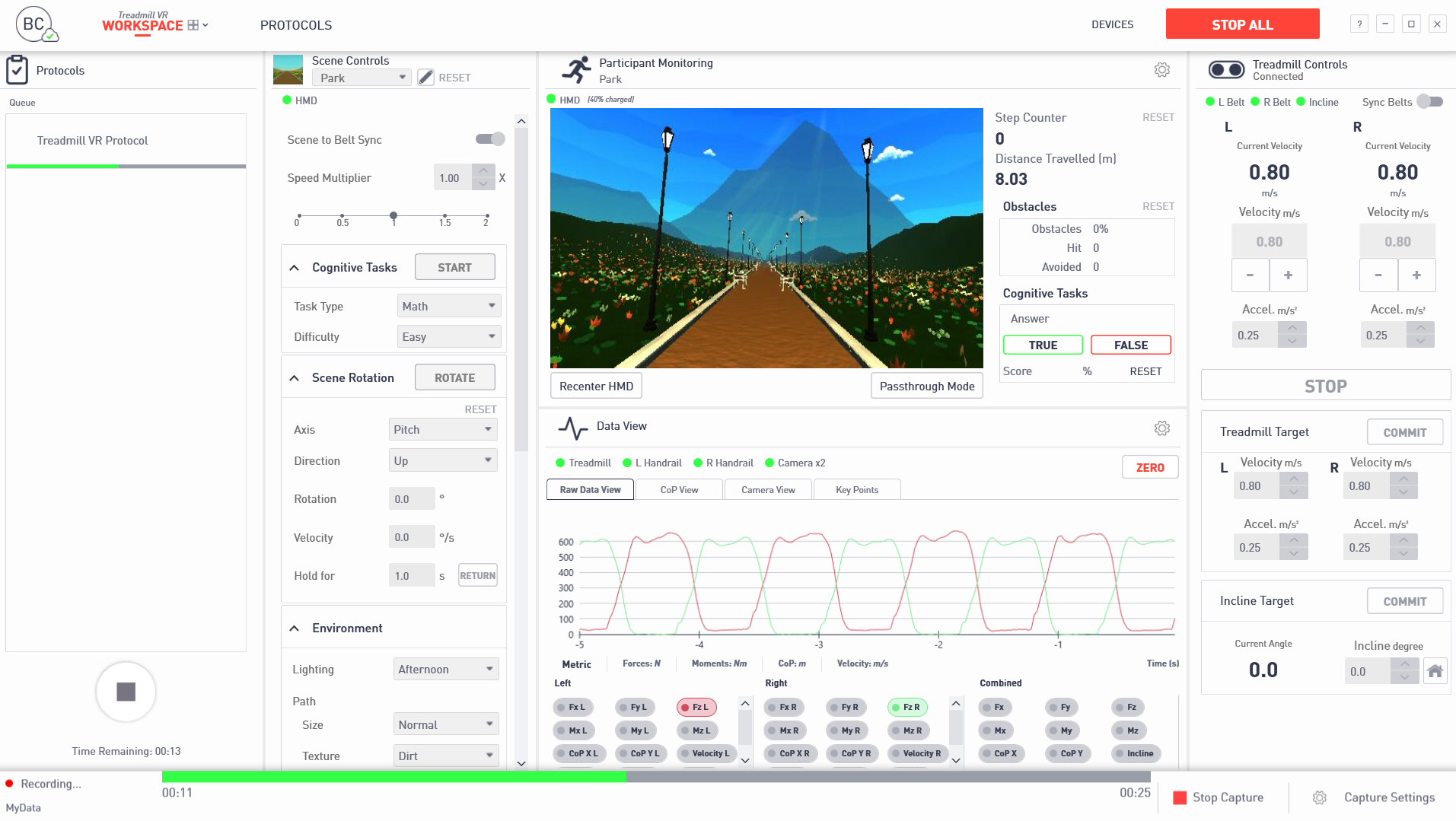Open the Participant Monitoring settings gear

[1161, 69]
